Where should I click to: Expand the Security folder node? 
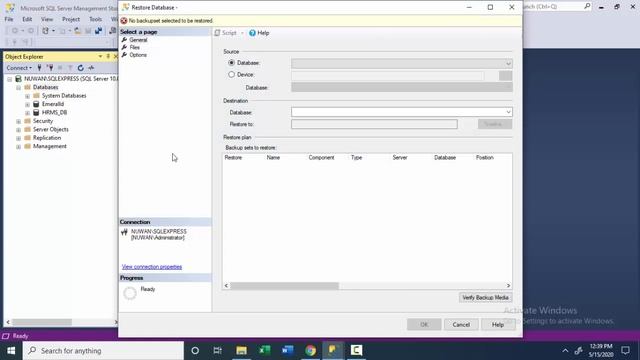(18, 121)
